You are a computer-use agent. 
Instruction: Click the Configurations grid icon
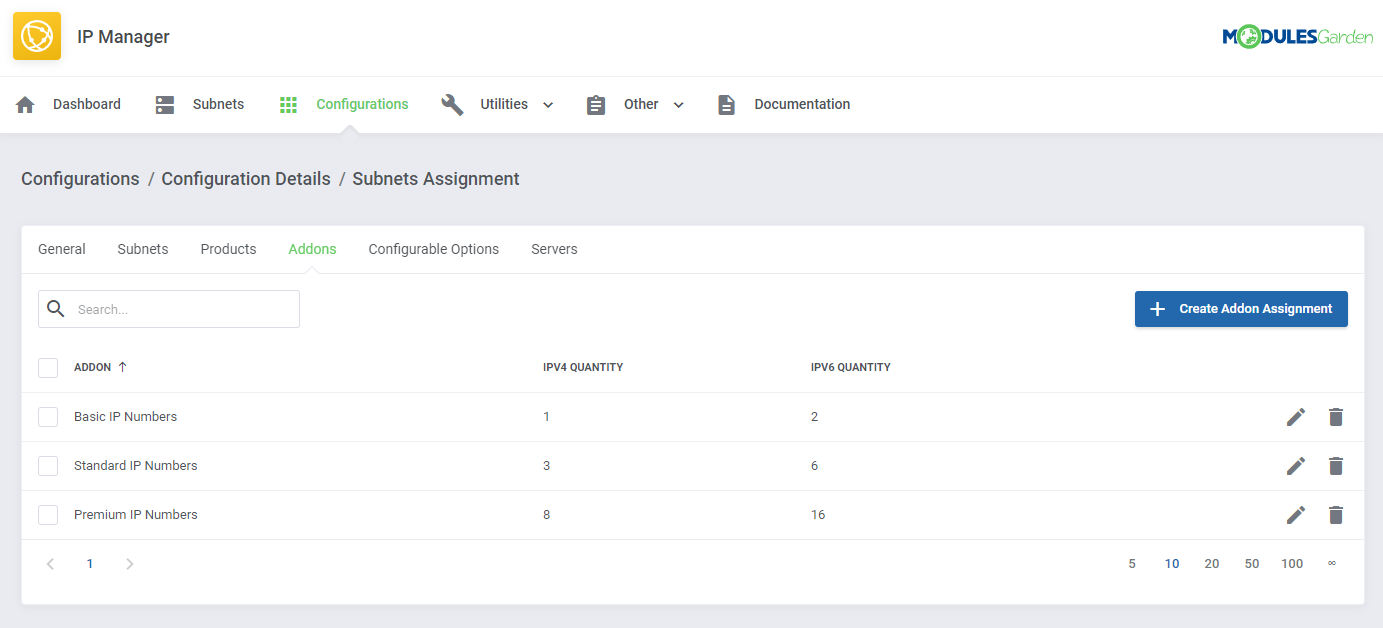[x=288, y=103]
